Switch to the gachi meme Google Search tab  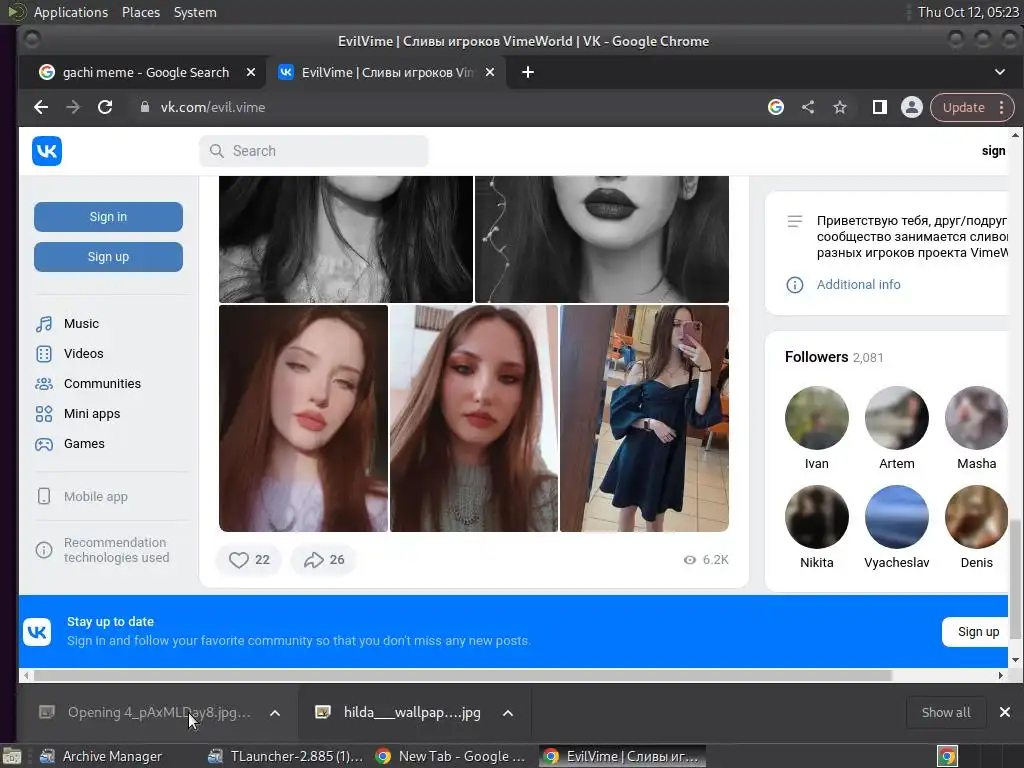142,72
